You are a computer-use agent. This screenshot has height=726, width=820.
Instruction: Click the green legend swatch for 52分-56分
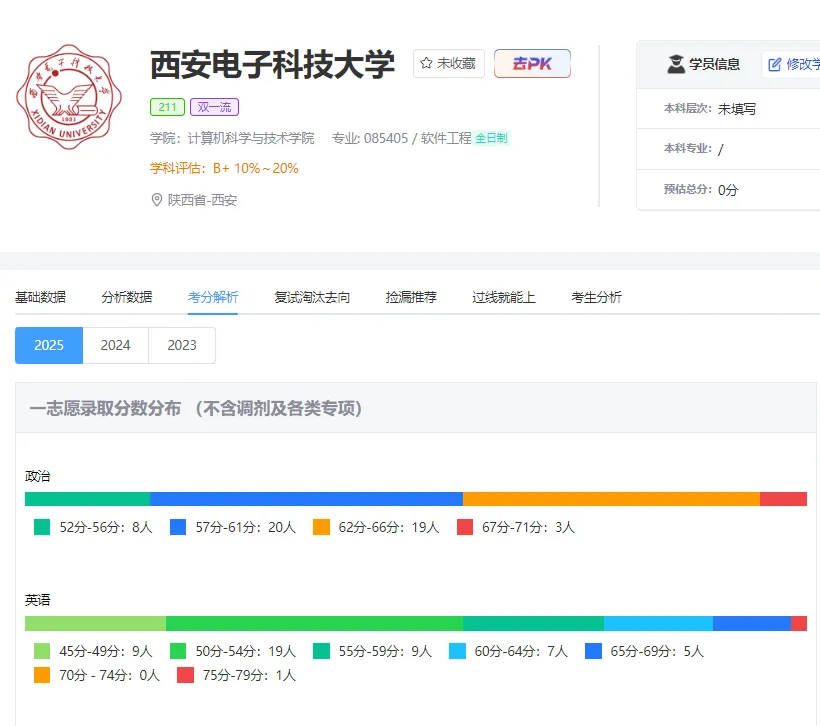(42, 527)
